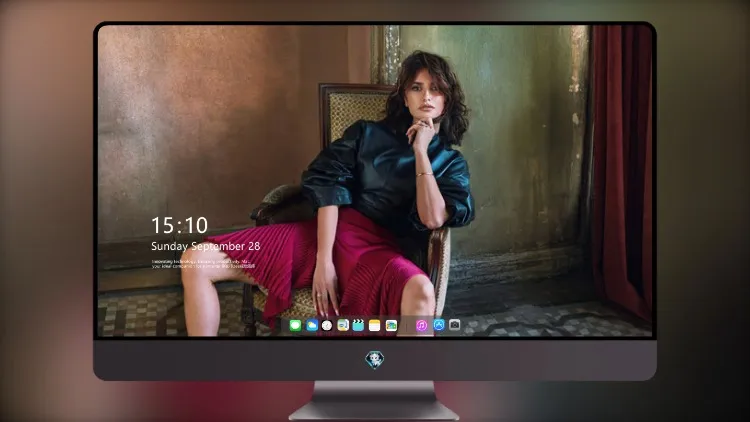Open the Clock app dock icon
Image resolution: width=750 pixels, height=422 pixels.
(327, 325)
